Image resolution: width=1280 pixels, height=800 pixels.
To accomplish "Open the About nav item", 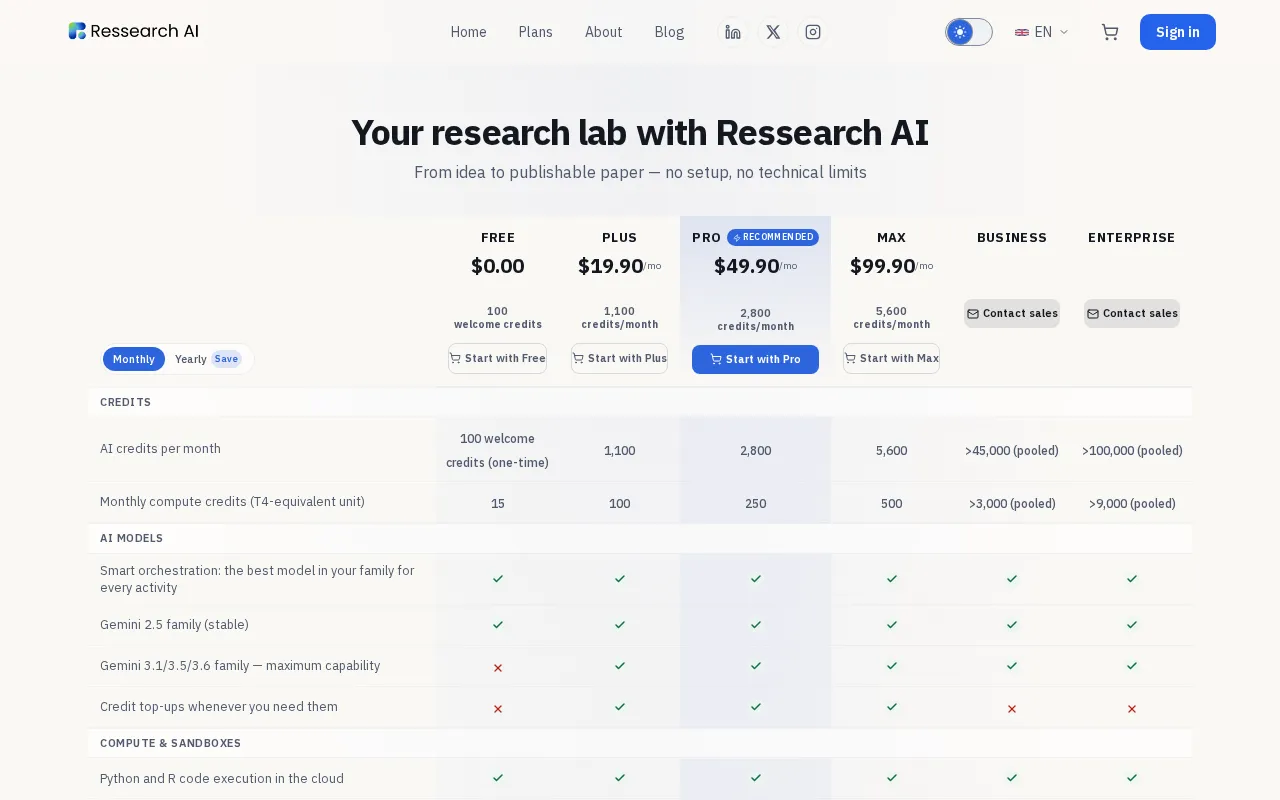I will pos(603,32).
